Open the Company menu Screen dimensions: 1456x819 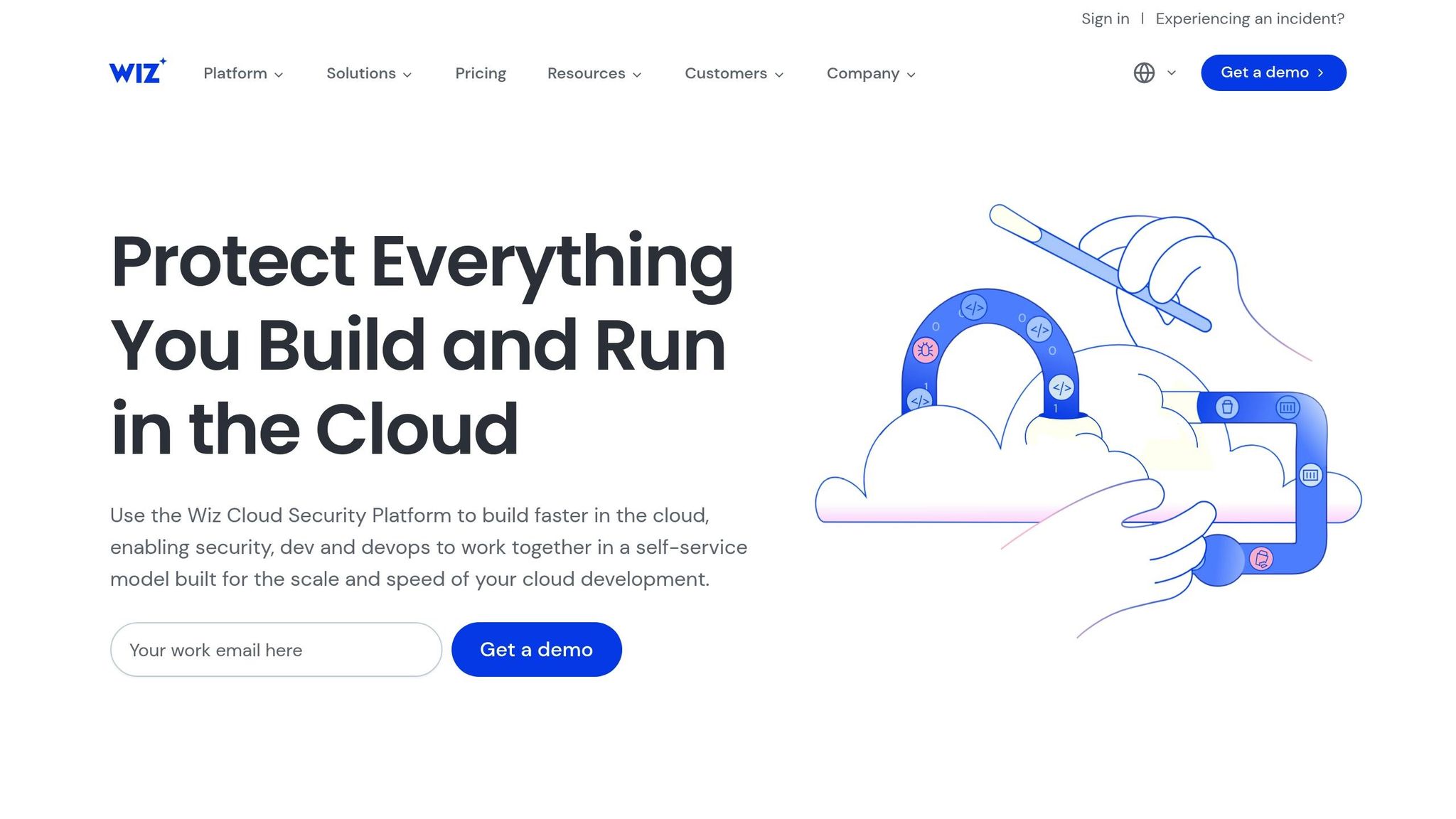[870, 73]
